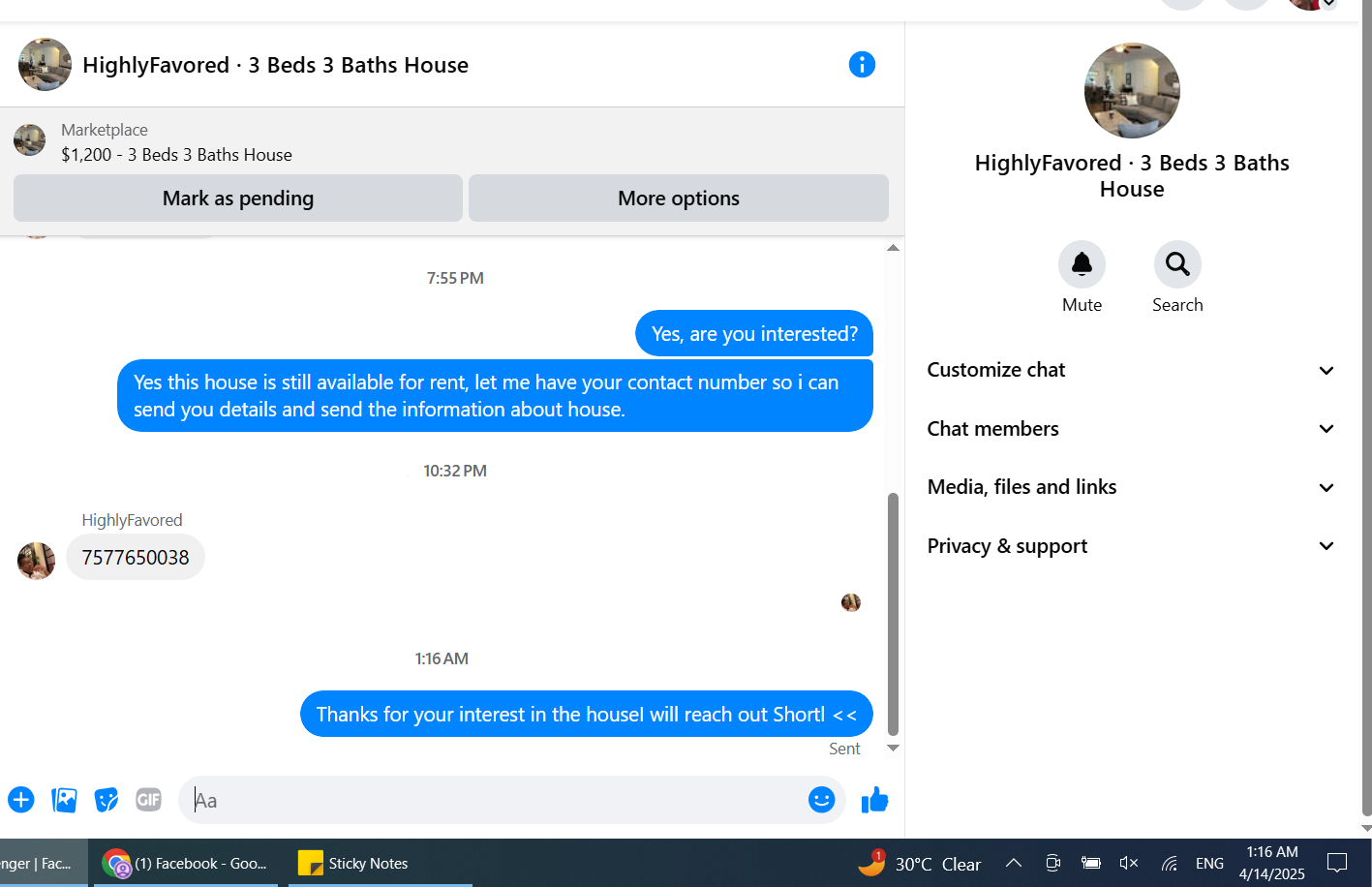The height and width of the screenshot is (887, 1372).
Task: Expand the Customize chat section
Action: click(x=1131, y=370)
